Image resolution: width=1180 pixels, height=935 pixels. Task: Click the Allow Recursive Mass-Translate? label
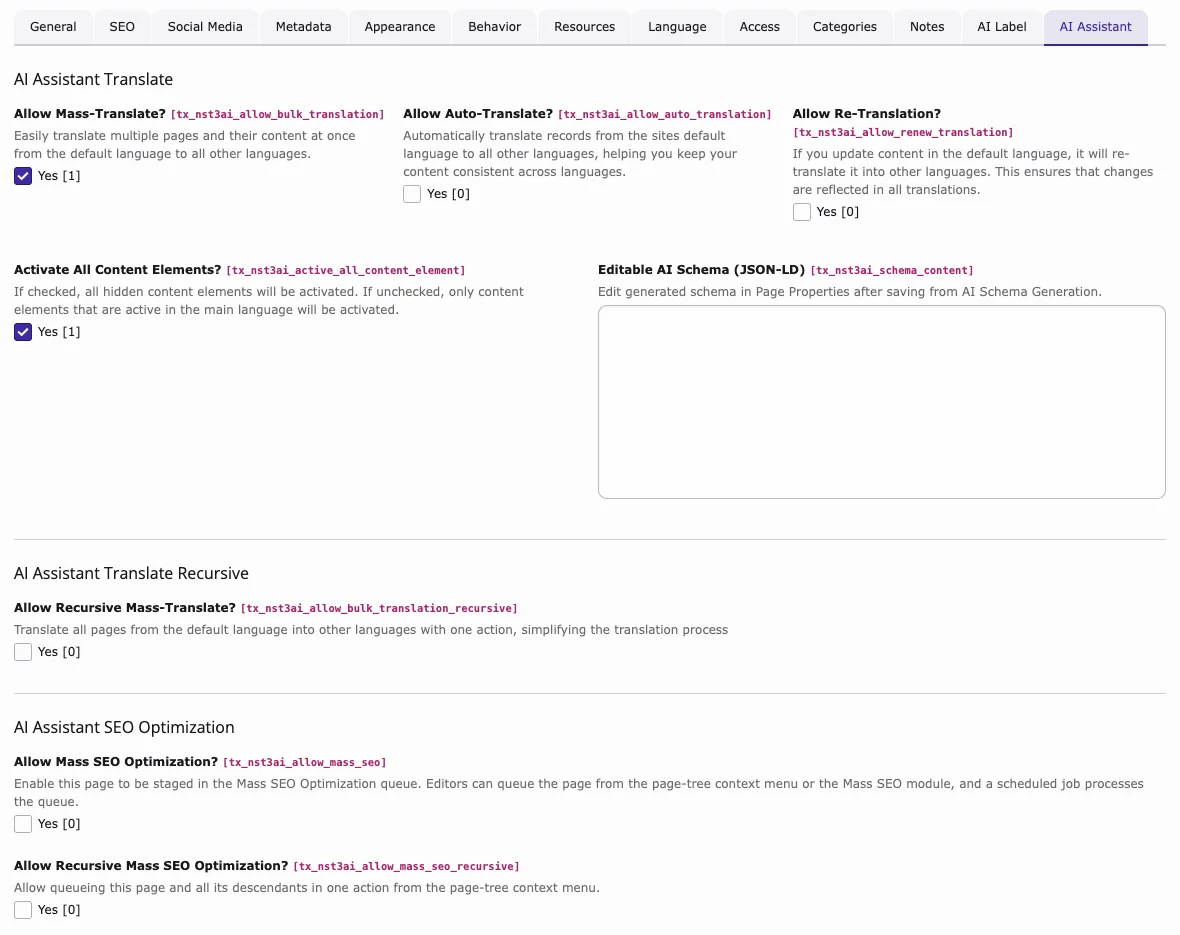125,608
